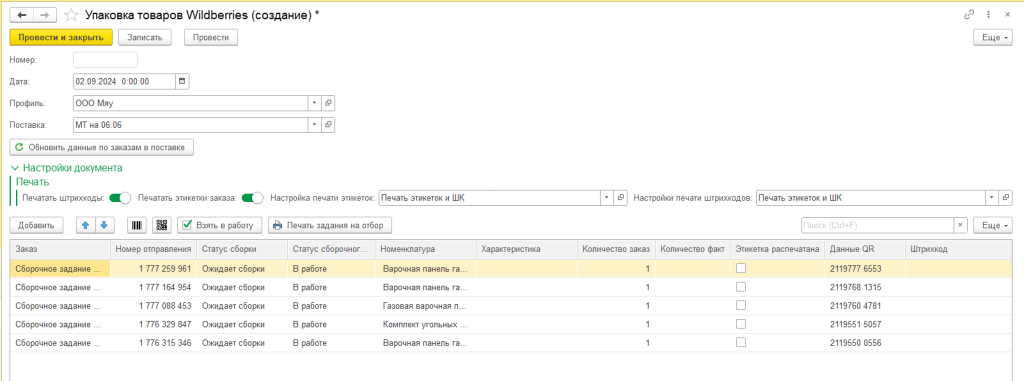Select QR data cell 2119777 6553
The height and width of the screenshot is (381, 1024).
pos(865,268)
